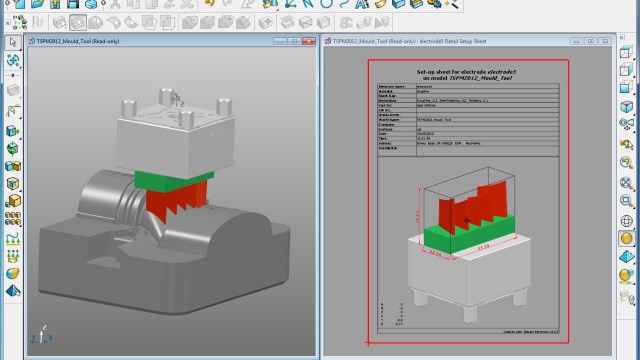Maximize the TSPM2012_Mould_Tool model window
This screenshot has height=360, width=640.
(294, 41)
